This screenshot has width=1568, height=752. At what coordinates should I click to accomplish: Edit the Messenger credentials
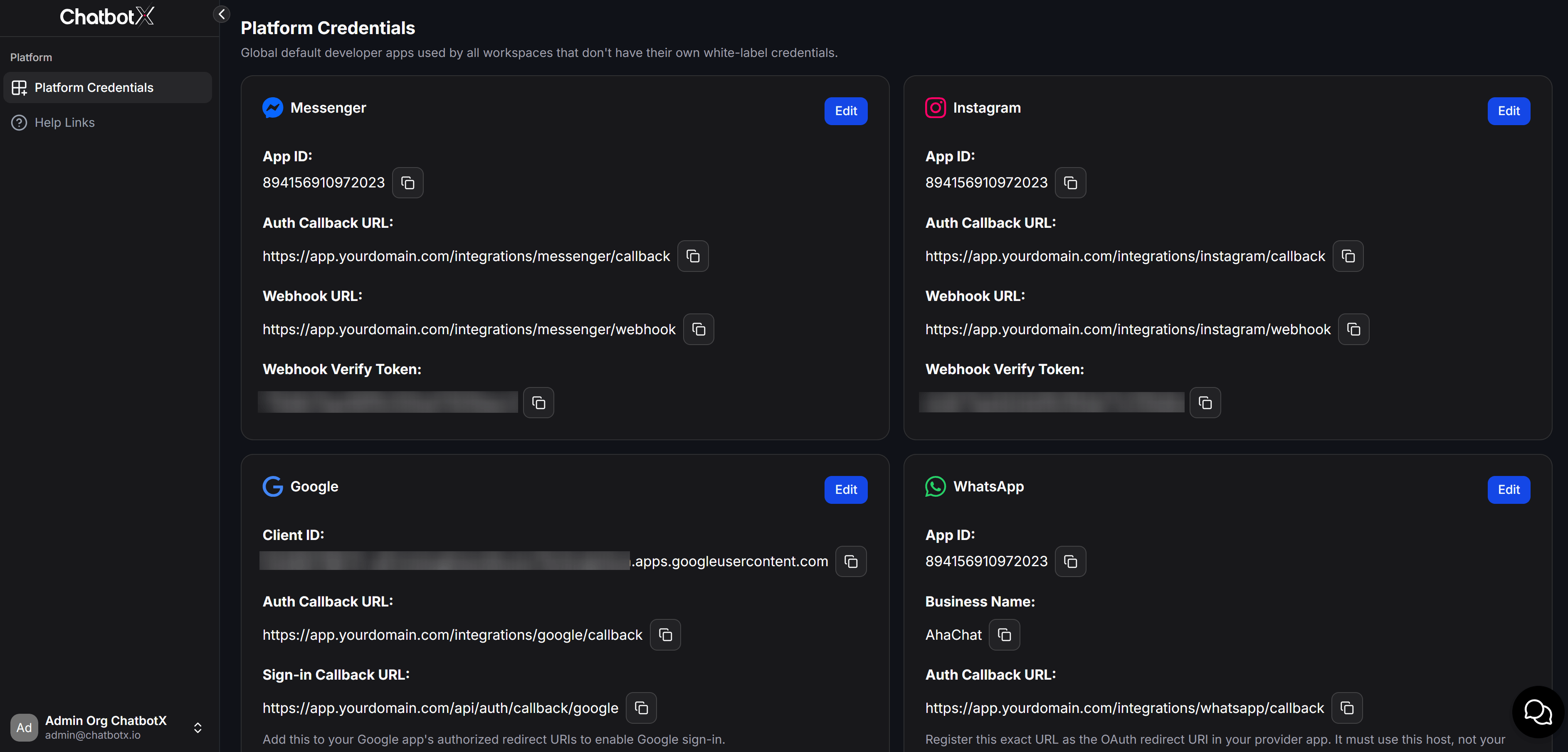click(x=845, y=111)
